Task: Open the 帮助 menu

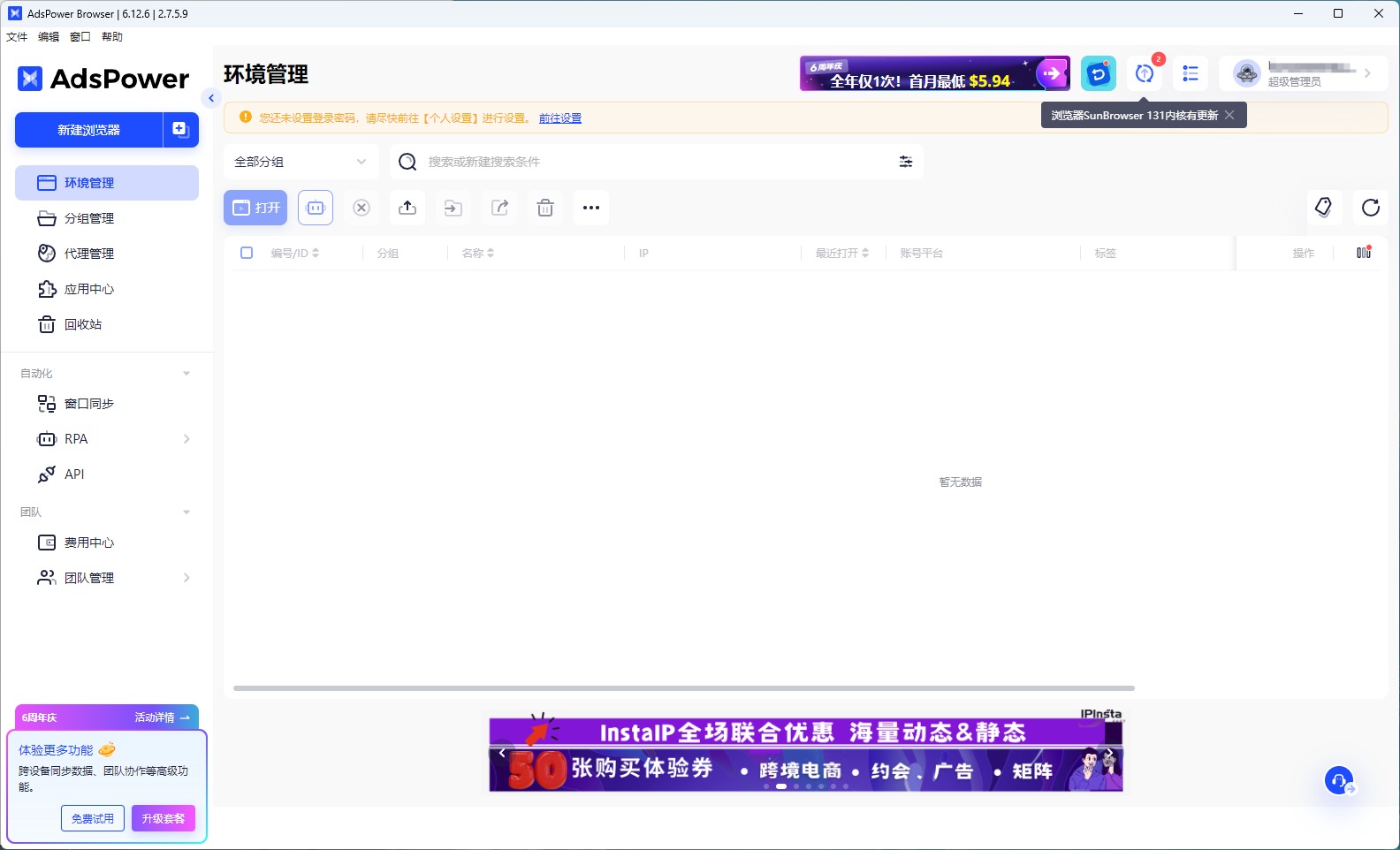Action: (112, 37)
